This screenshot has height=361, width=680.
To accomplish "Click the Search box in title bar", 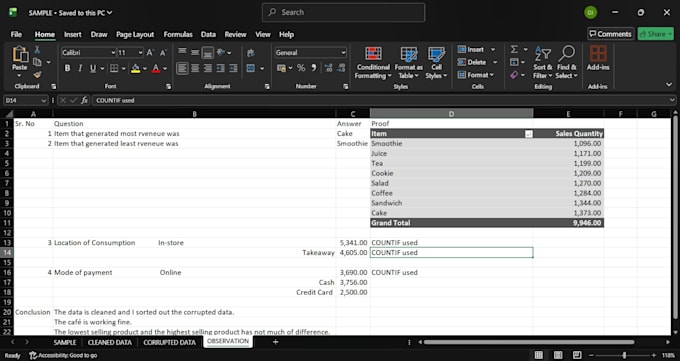I will tap(343, 13).
